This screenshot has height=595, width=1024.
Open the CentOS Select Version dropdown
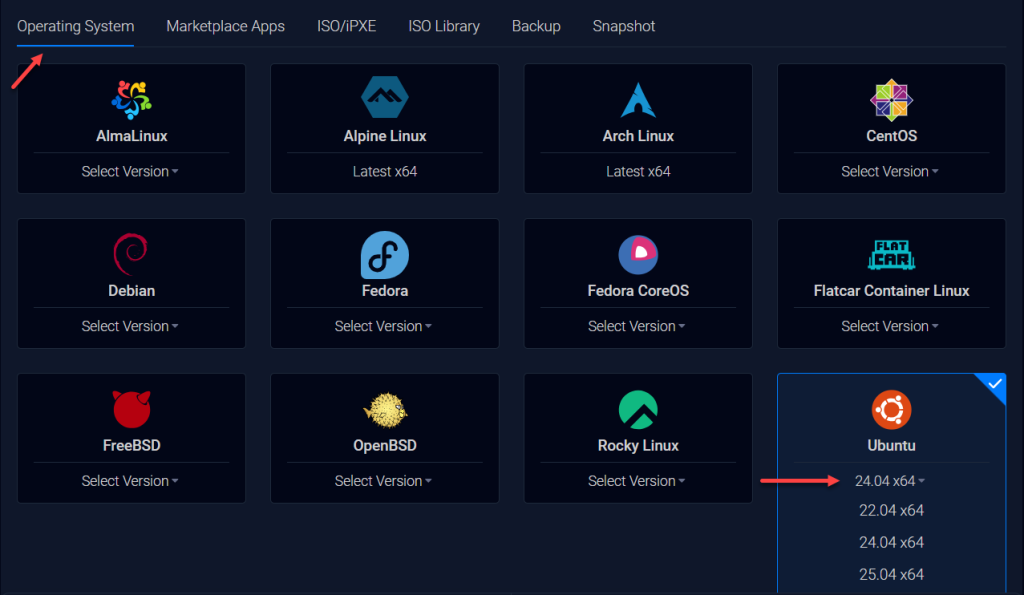click(890, 172)
